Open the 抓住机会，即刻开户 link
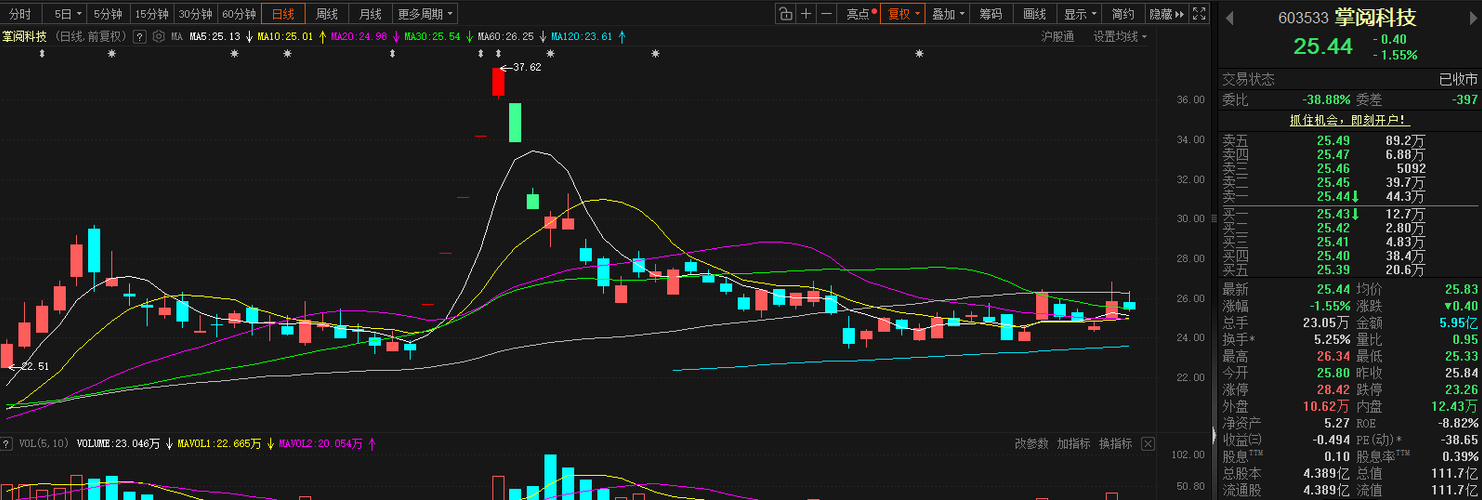Screen dimensions: 1482x500 coord(1348,120)
